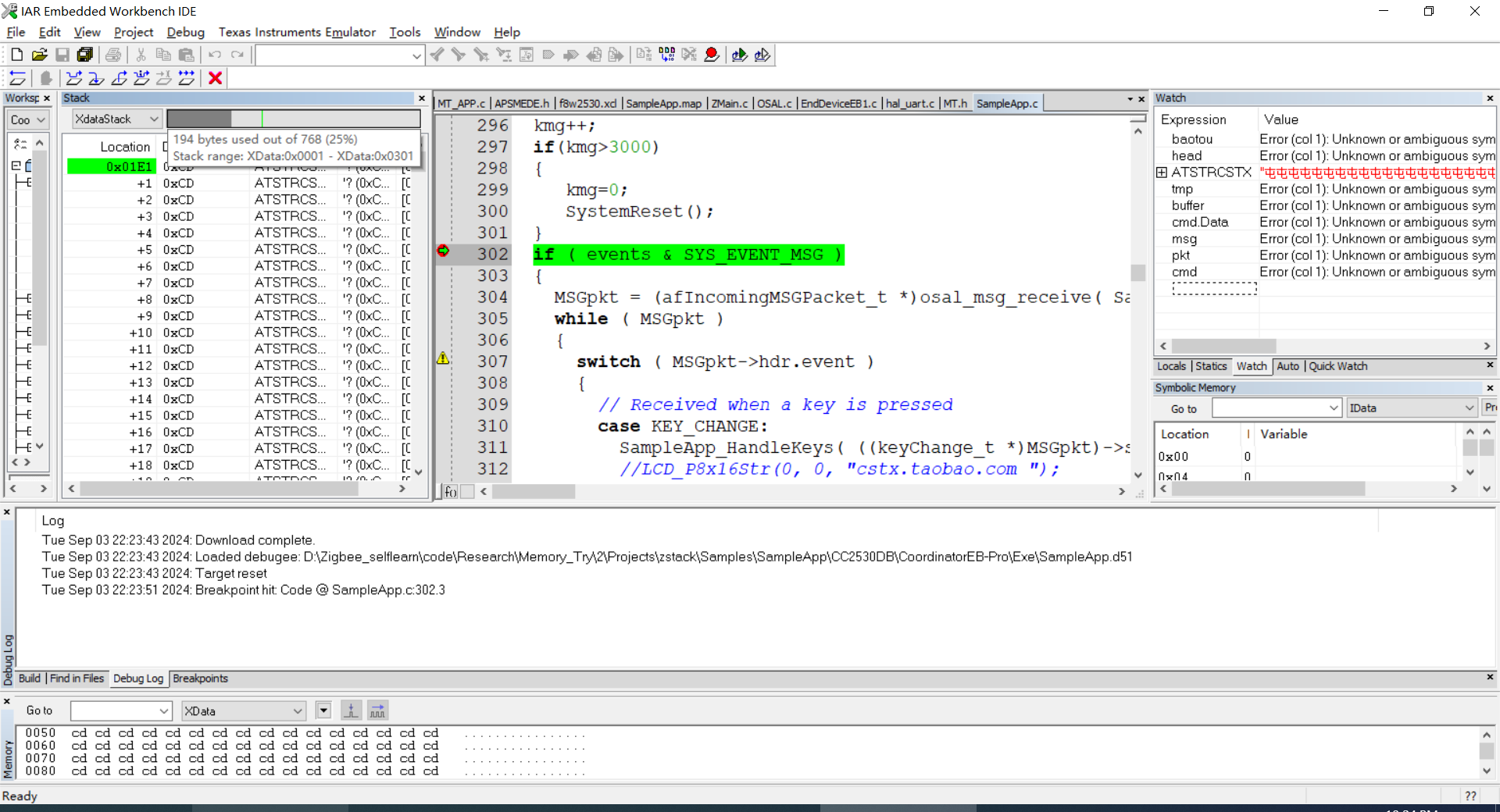1500x812 pixels.
Task: Click the memory columns layout icon
Action: point(378,710)
